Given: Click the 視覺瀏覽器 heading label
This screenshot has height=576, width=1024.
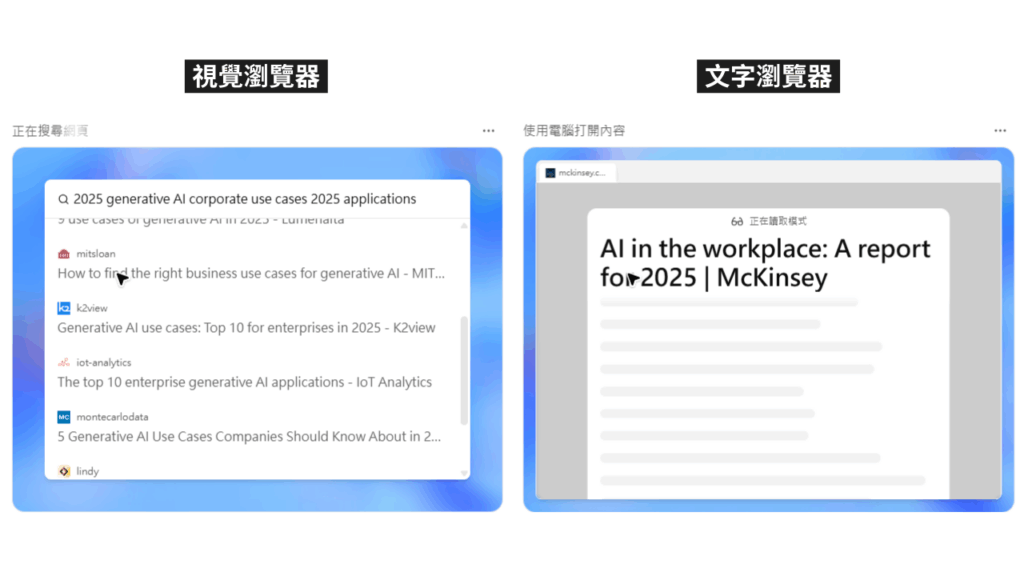Looking at the screenshot, I should tap(256, 76).
